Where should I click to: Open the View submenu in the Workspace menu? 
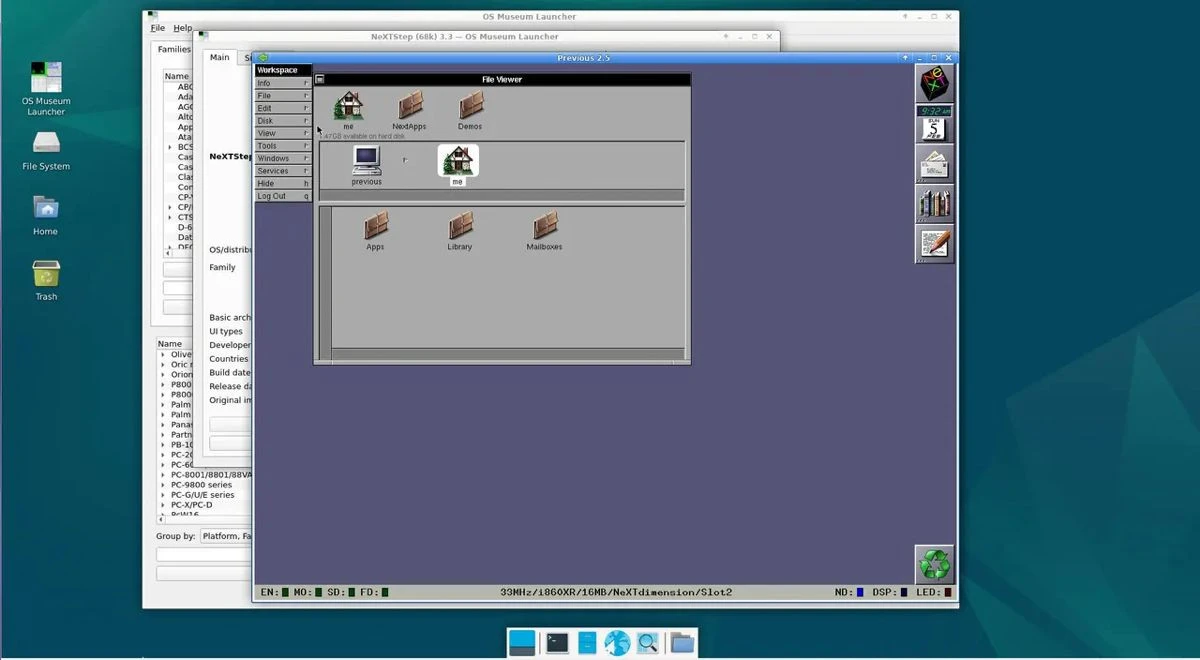(283, 133)
